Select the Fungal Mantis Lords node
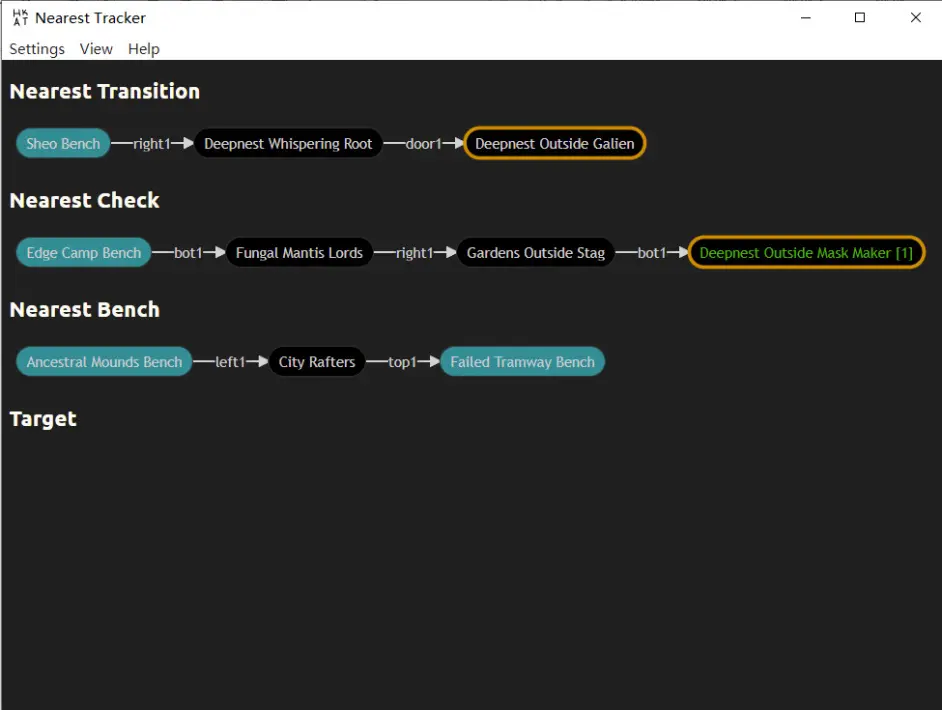This screenshot has height=710, width=942. tap(299, 253)
